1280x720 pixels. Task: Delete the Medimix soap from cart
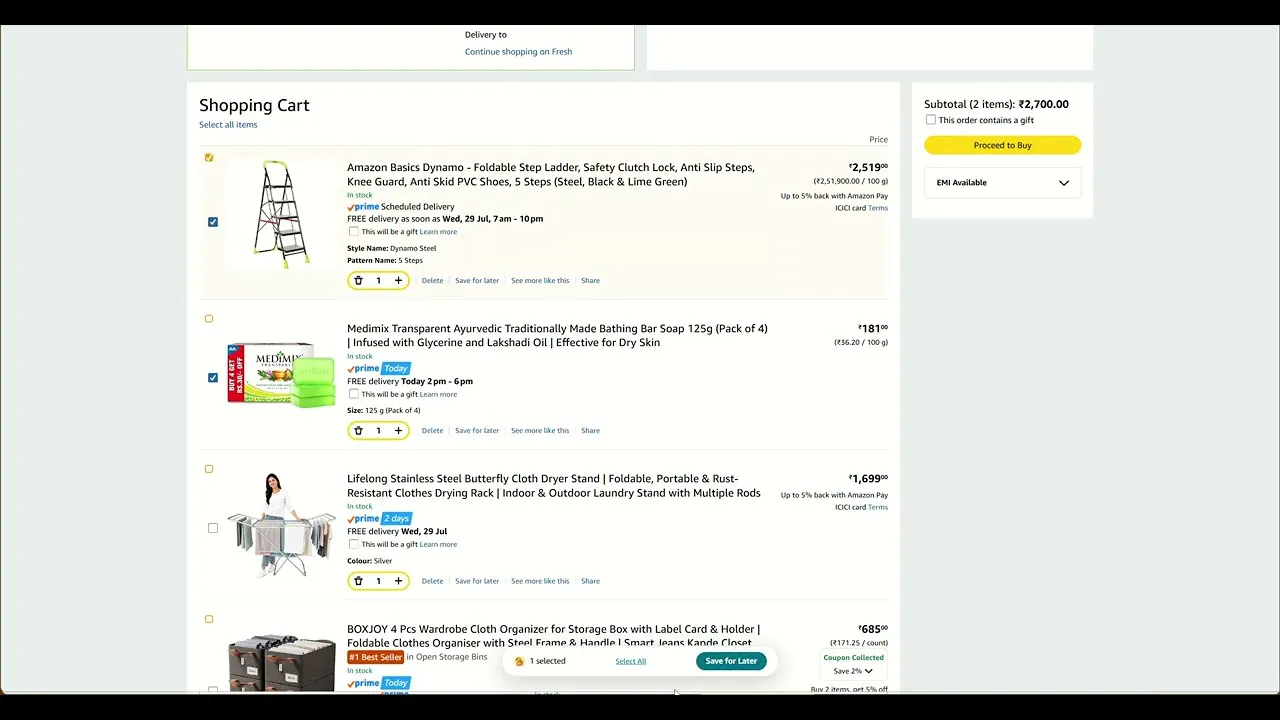click(x=432, y=431)
